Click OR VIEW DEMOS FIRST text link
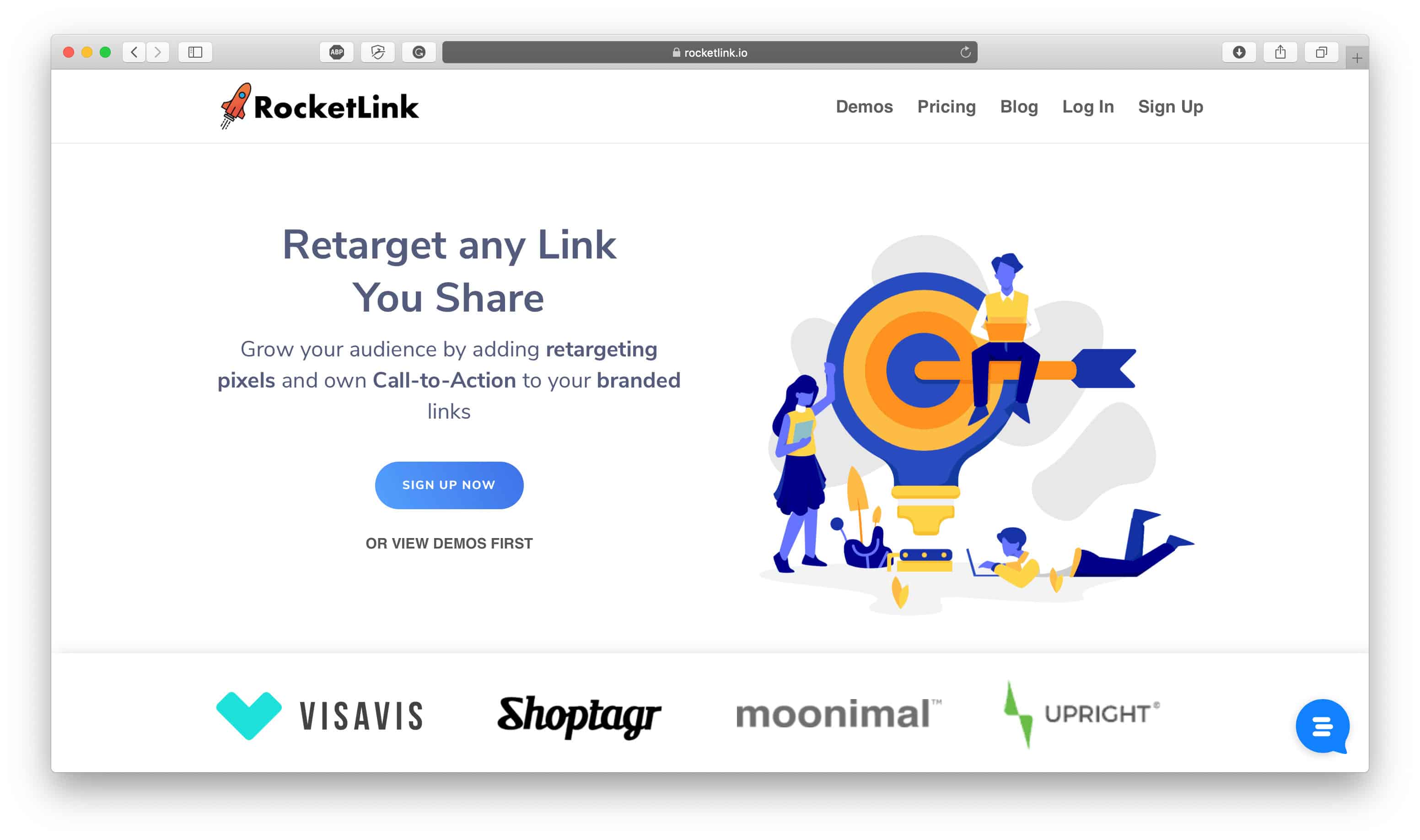1420x840 pixels. [449, 543]
